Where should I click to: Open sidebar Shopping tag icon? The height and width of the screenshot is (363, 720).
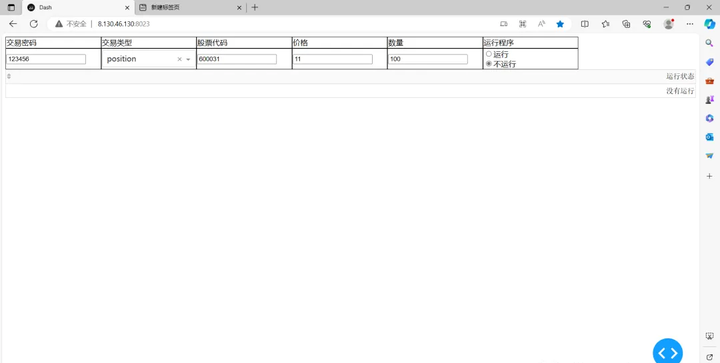pyautogui.click(x=709, y=62)
